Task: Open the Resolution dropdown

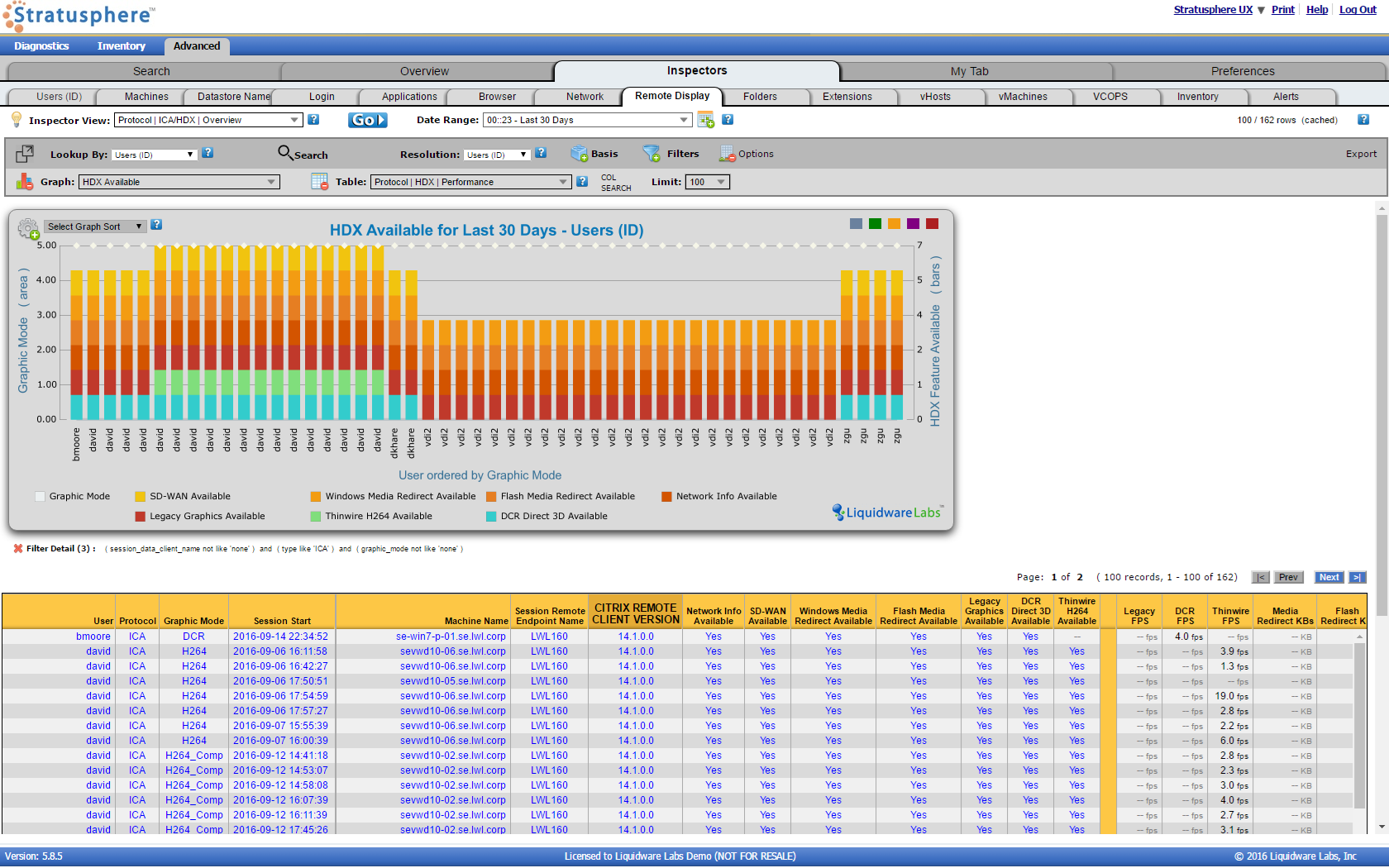Action: coord(496,155)
